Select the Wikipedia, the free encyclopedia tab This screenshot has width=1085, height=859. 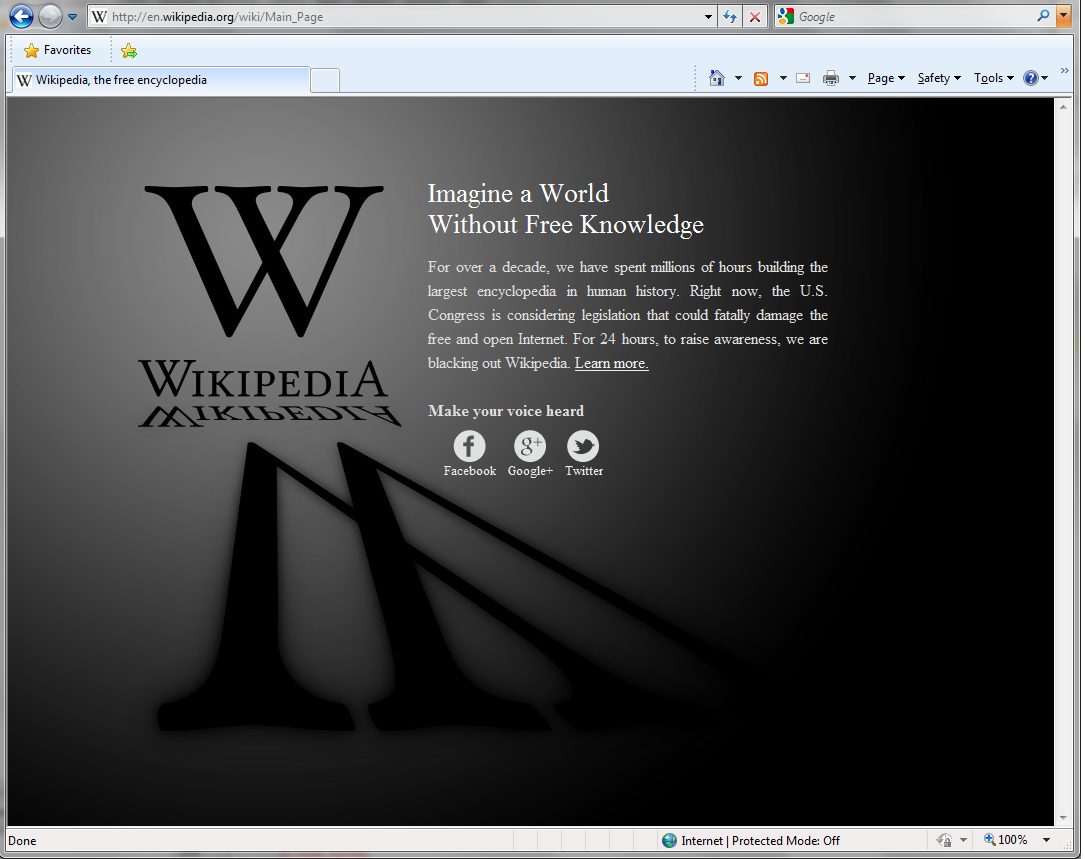tap(161, 80)
